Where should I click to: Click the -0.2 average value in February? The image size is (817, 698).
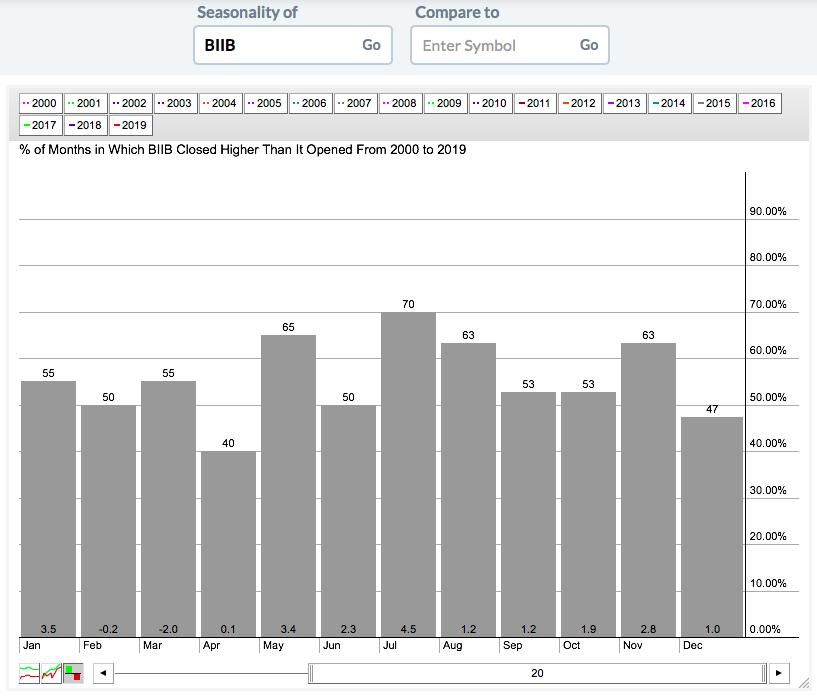108,629
